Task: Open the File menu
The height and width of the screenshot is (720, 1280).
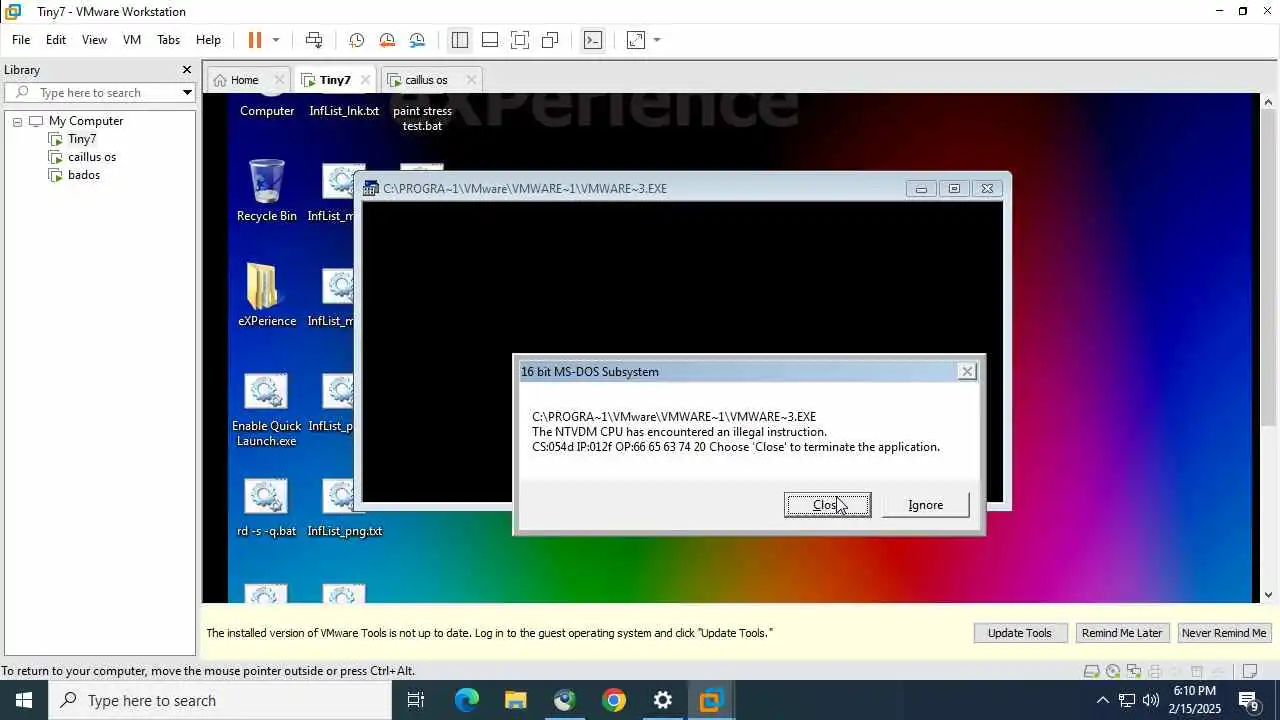Action: point(21,40)
